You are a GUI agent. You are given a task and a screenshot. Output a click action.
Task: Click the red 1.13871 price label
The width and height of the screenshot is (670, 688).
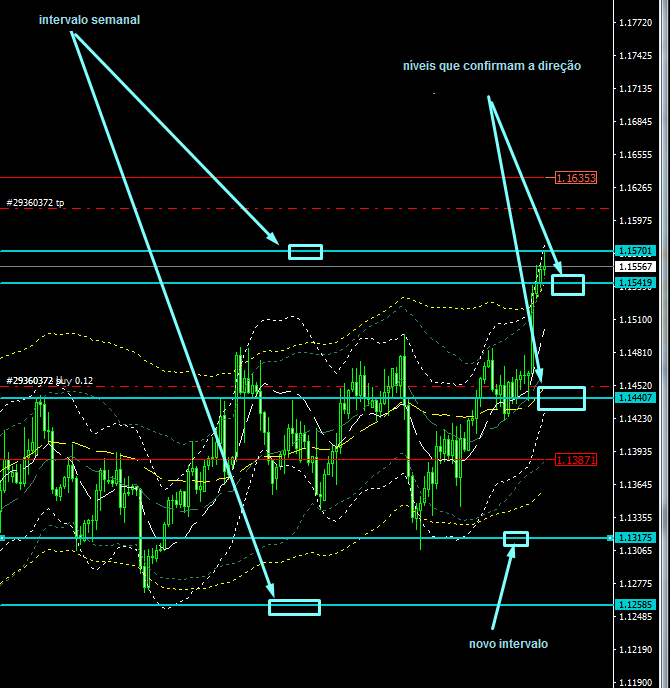(x=576, y=459)
